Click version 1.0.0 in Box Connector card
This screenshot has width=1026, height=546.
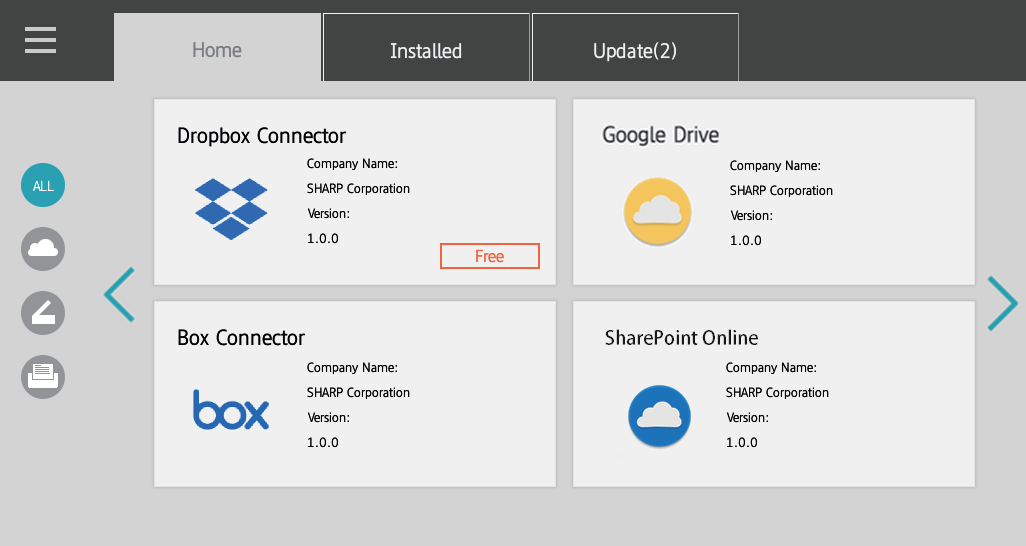(323, 443)
